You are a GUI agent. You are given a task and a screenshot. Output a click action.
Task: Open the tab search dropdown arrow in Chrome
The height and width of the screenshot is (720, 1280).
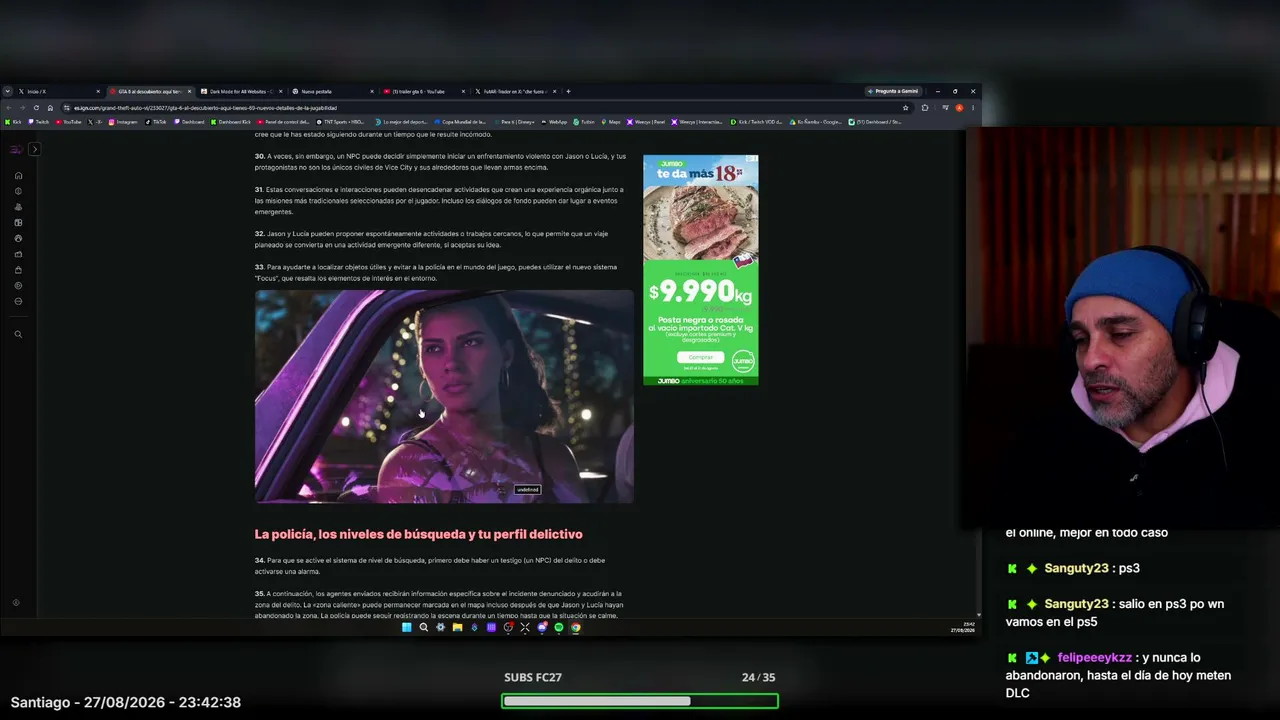tap(7, 91)
